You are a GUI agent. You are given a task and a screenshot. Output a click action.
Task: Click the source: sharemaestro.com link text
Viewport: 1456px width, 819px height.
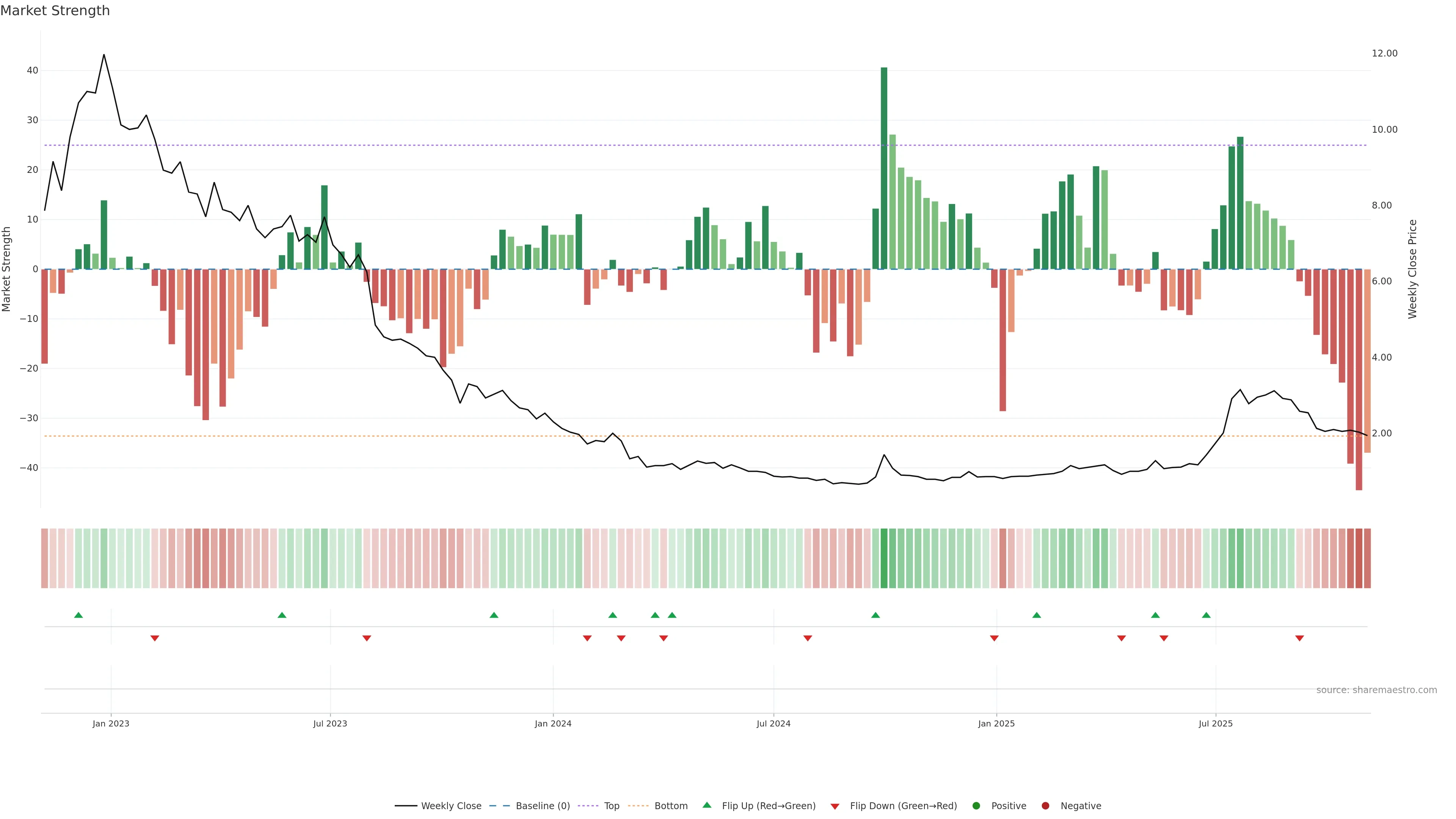coord(1376,690)
